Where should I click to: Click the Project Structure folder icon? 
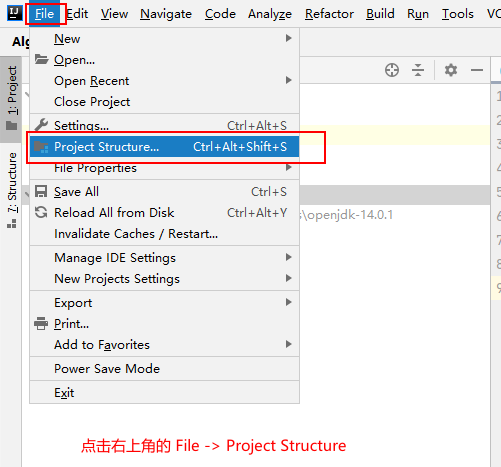[41, 147]
